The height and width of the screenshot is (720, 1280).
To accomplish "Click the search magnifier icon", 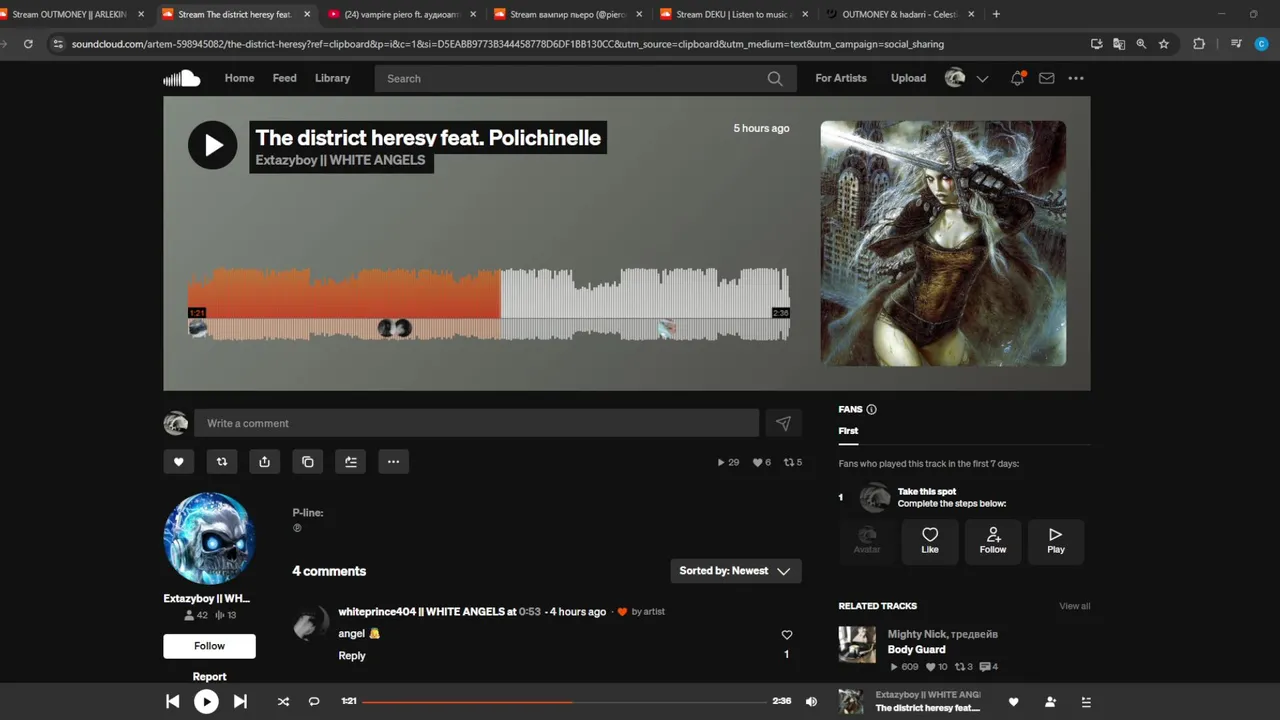I will tap(775, 78).
